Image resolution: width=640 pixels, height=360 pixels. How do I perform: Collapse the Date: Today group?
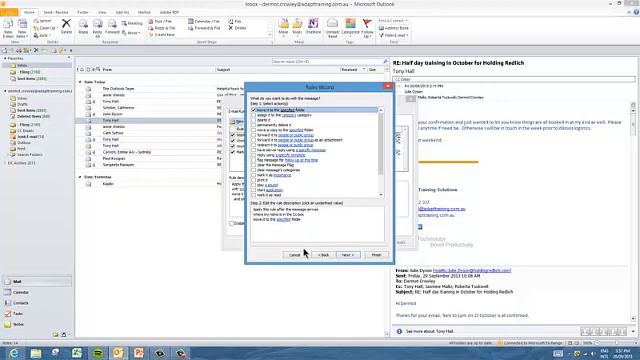coord(80,82)
